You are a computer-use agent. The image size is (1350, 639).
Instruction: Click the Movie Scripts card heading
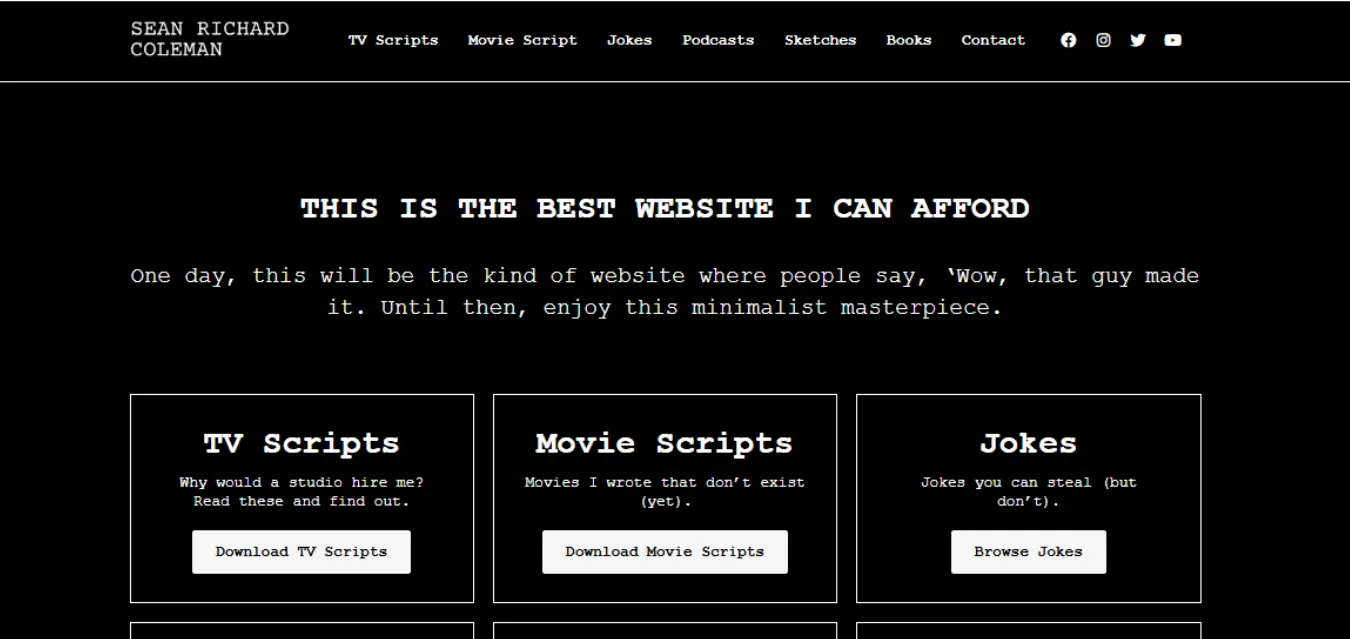click(x=664, y=443)
